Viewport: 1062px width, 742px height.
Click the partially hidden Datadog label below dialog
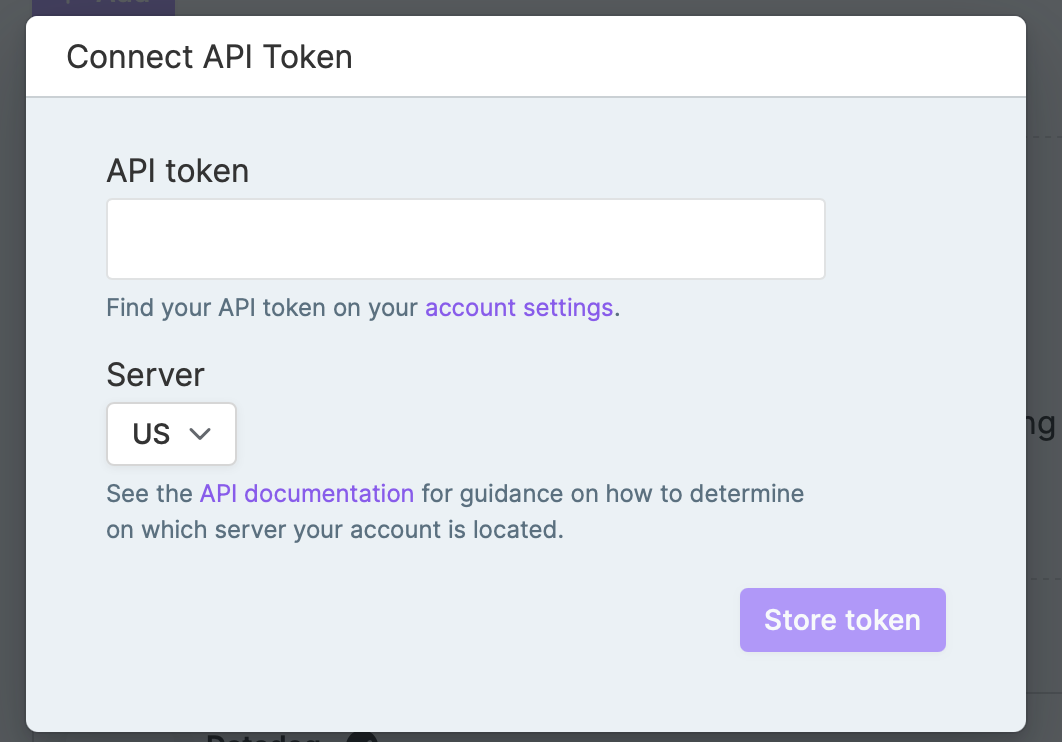(x=263, y=737)
